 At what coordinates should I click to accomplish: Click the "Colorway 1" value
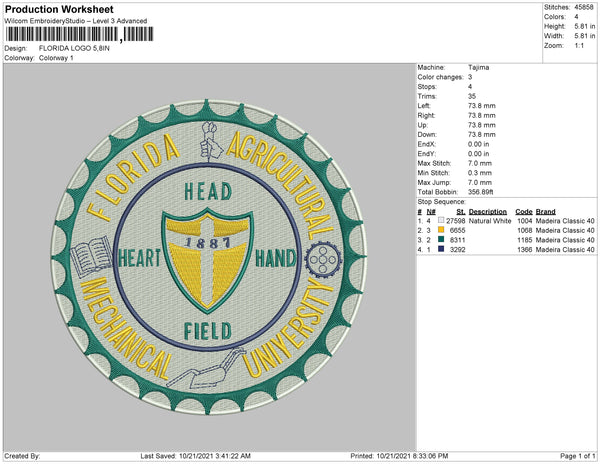56,58
